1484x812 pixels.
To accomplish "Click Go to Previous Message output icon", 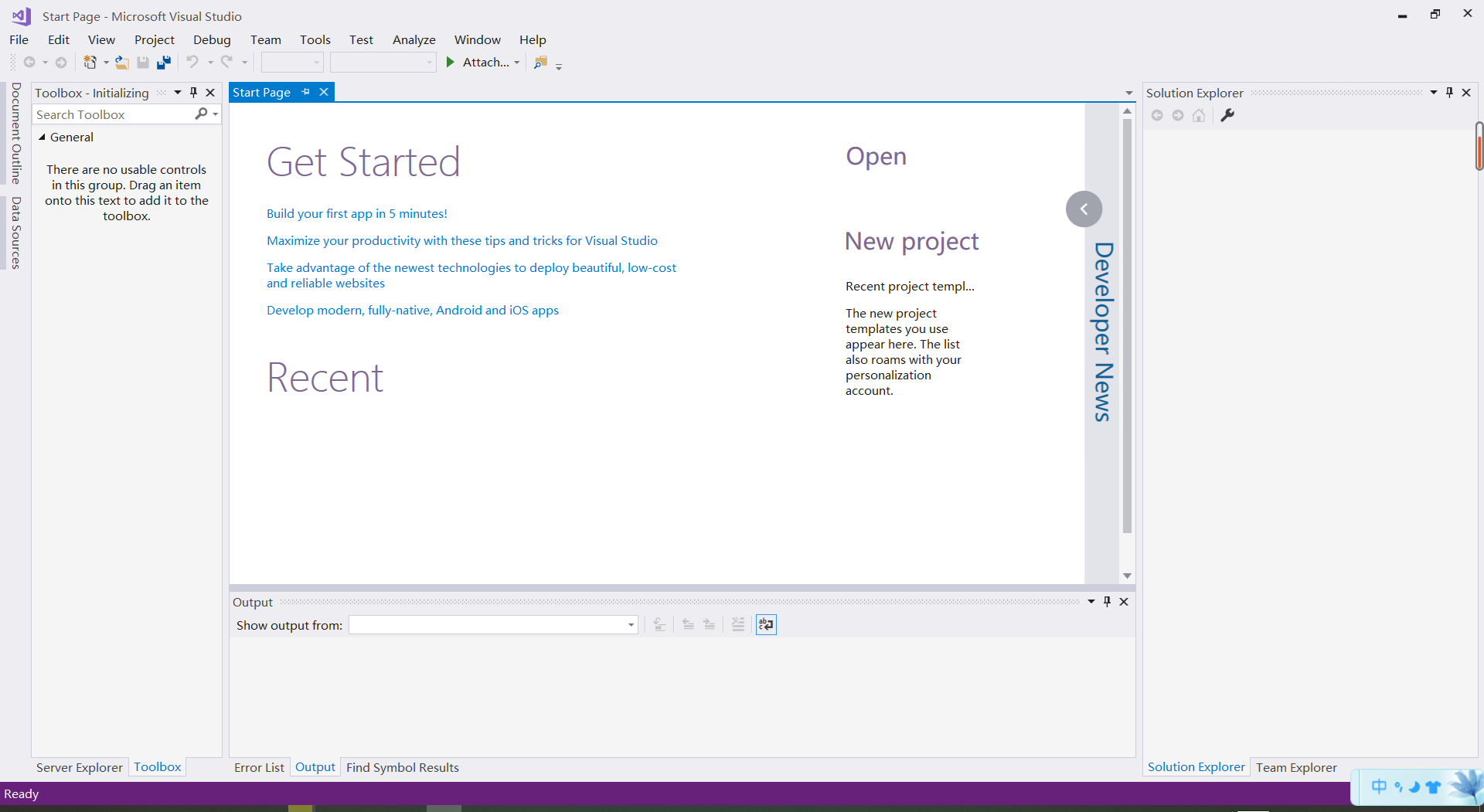I will 688,624.
